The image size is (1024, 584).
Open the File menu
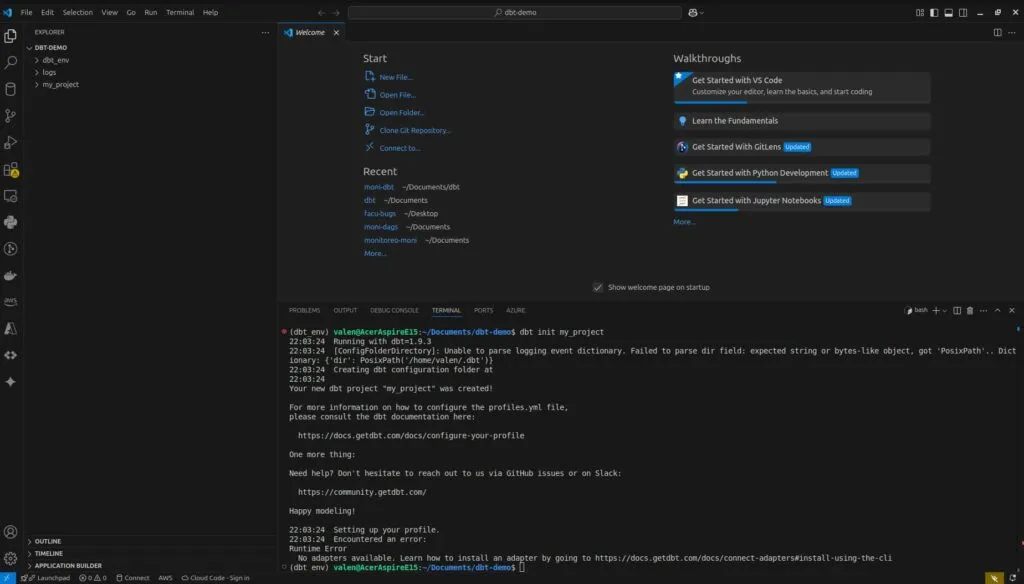[x=26, y=12]
